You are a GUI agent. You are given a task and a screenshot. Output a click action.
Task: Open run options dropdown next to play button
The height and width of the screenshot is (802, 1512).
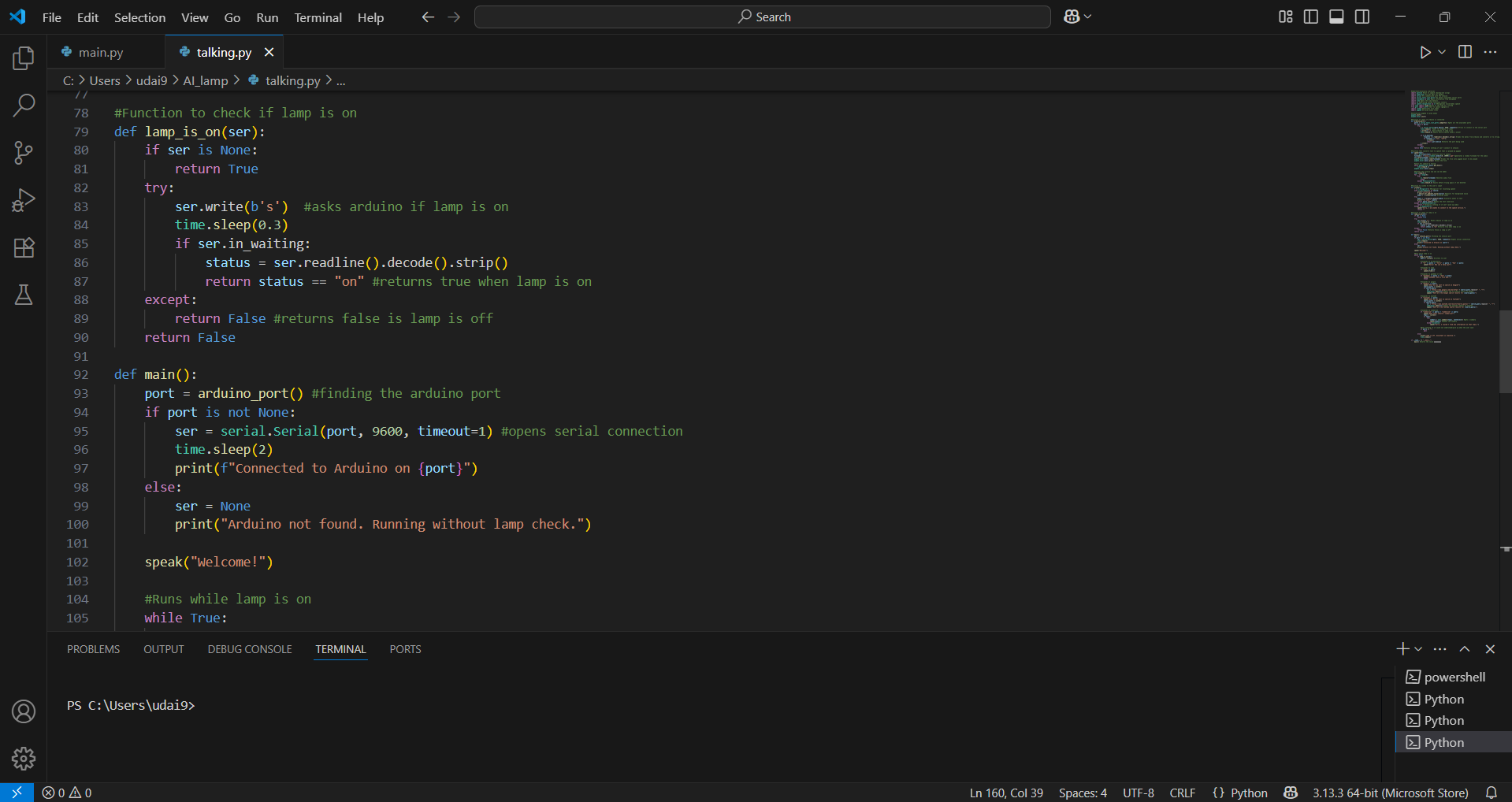(x=1442, y=52)
